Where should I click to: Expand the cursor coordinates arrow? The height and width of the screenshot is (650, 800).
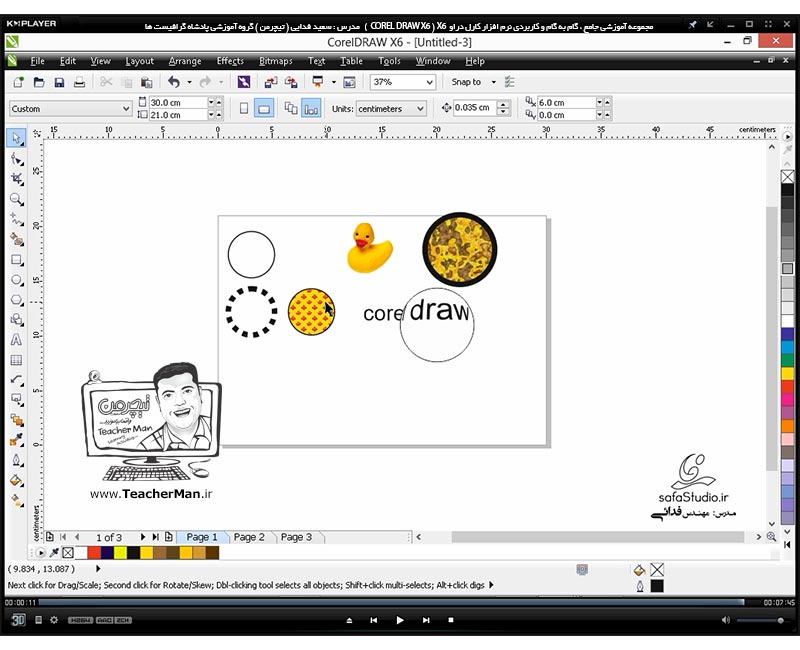click(x=98, y=568)
